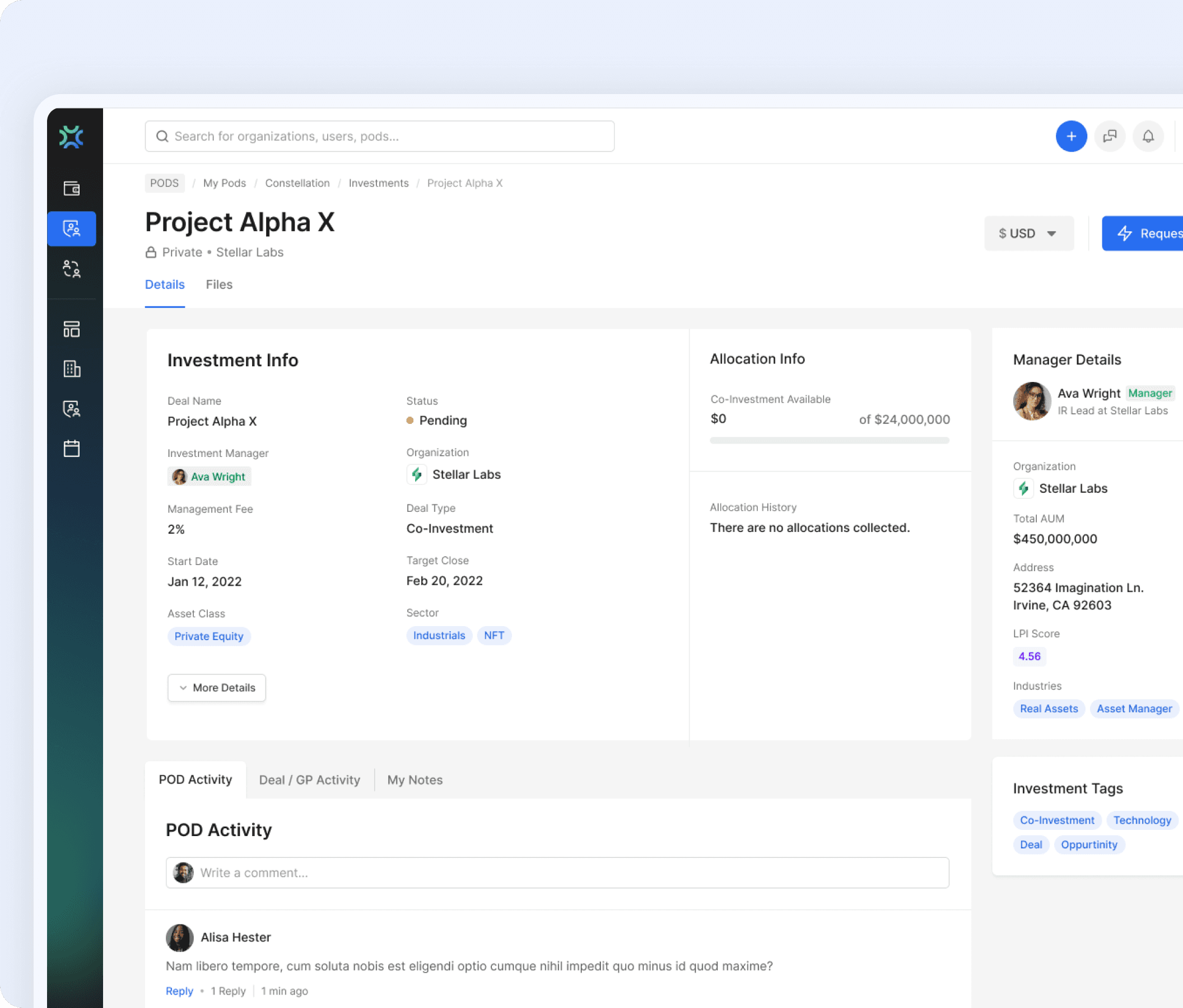The width and height of the screenshot is (1183, 1008).
Task: Click the app logo at top of sidebar
Action: click(71, 137)
